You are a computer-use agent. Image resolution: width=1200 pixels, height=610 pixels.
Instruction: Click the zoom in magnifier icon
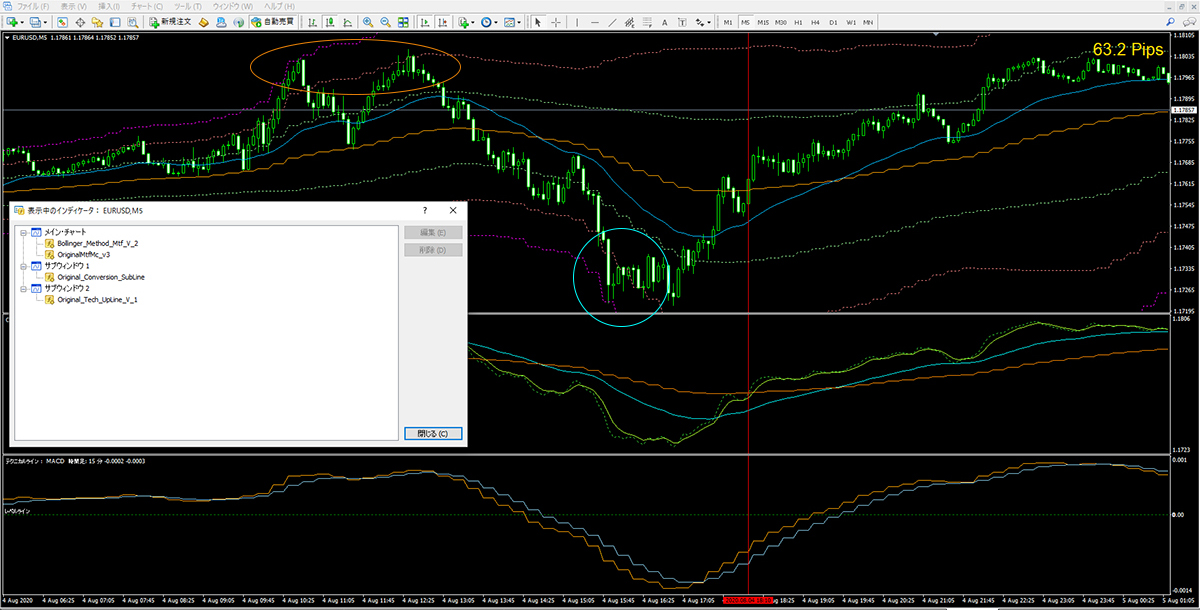(x=368, y=21)
